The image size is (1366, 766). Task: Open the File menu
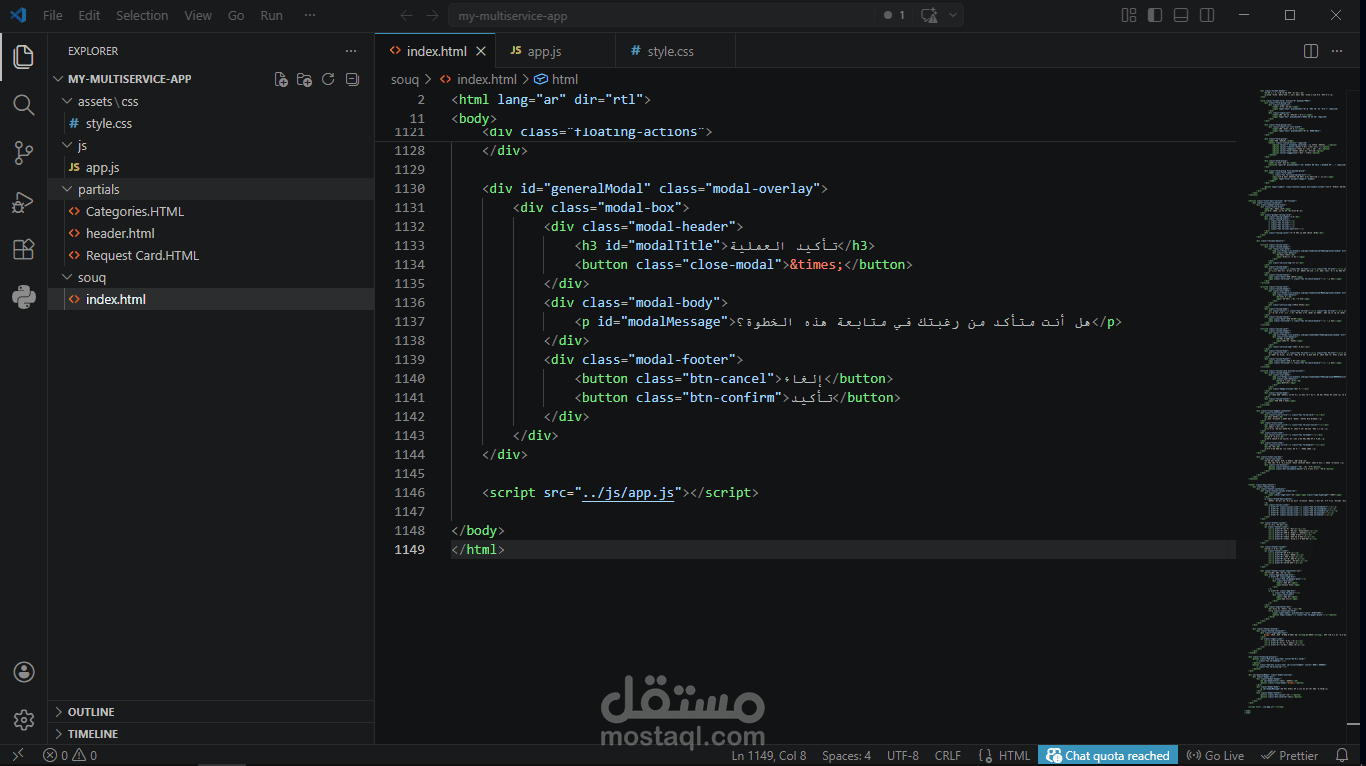52,15
